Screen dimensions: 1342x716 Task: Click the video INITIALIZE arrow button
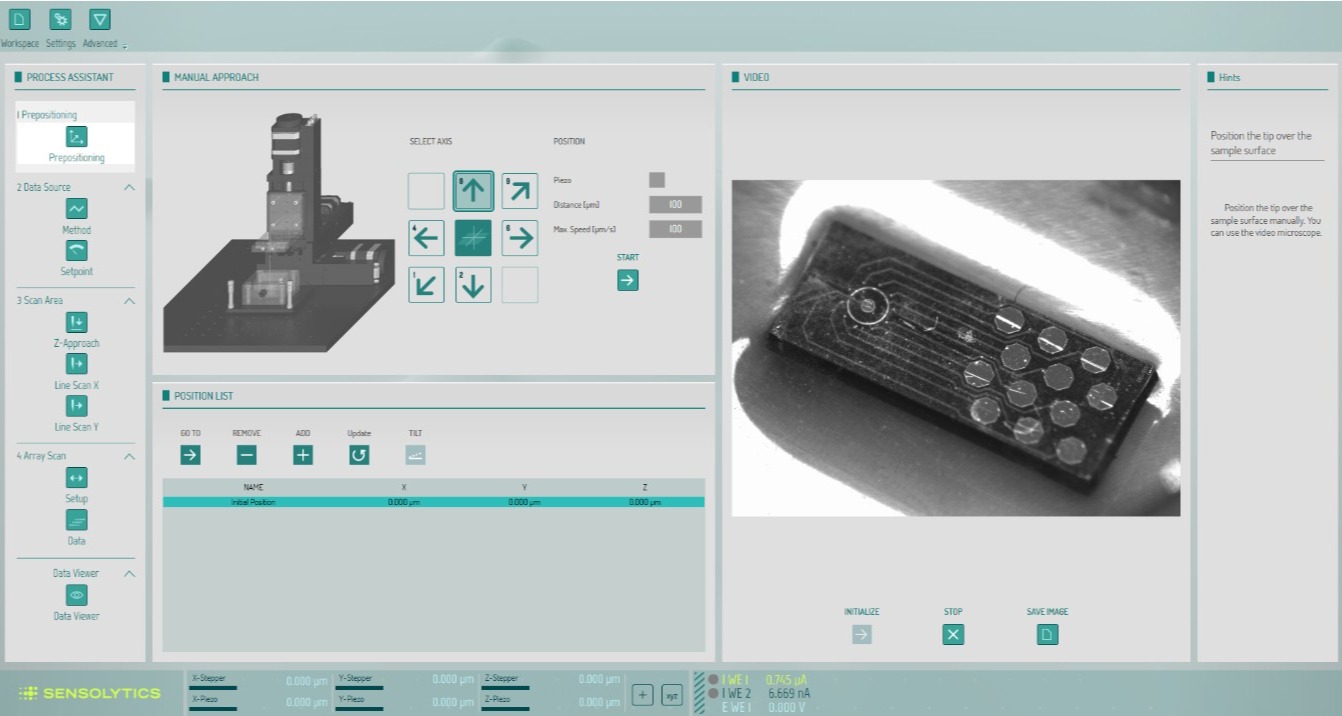point(862,634)
